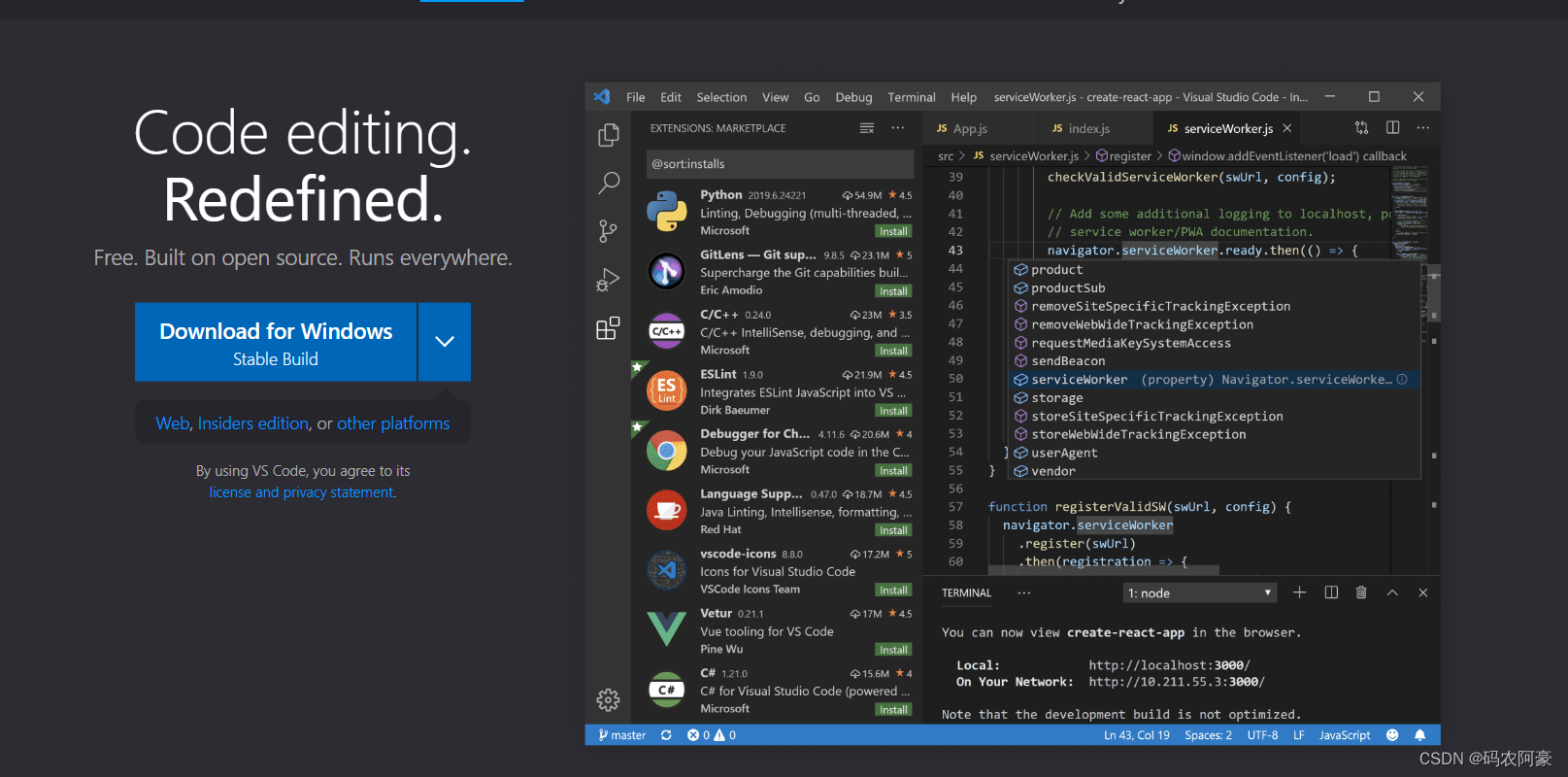
Task: Open the Manage gear icon
Action: coord(608,699)
